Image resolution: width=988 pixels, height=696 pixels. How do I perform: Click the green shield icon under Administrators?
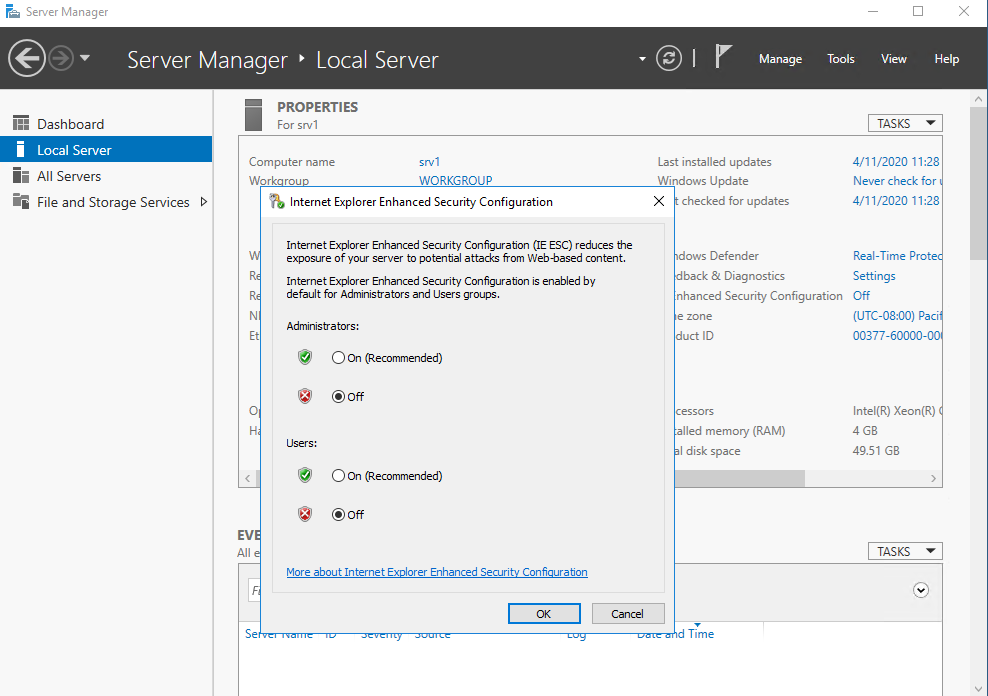(x=305, y=357)
